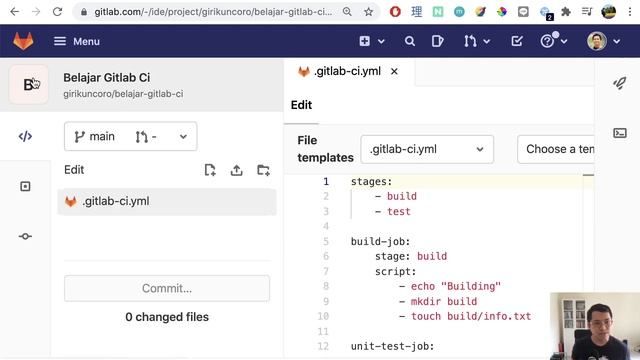Open the Issues icon in navbar
Viewport: 640px width, 360px height.
pyautogui.click(x=438, y=41)
